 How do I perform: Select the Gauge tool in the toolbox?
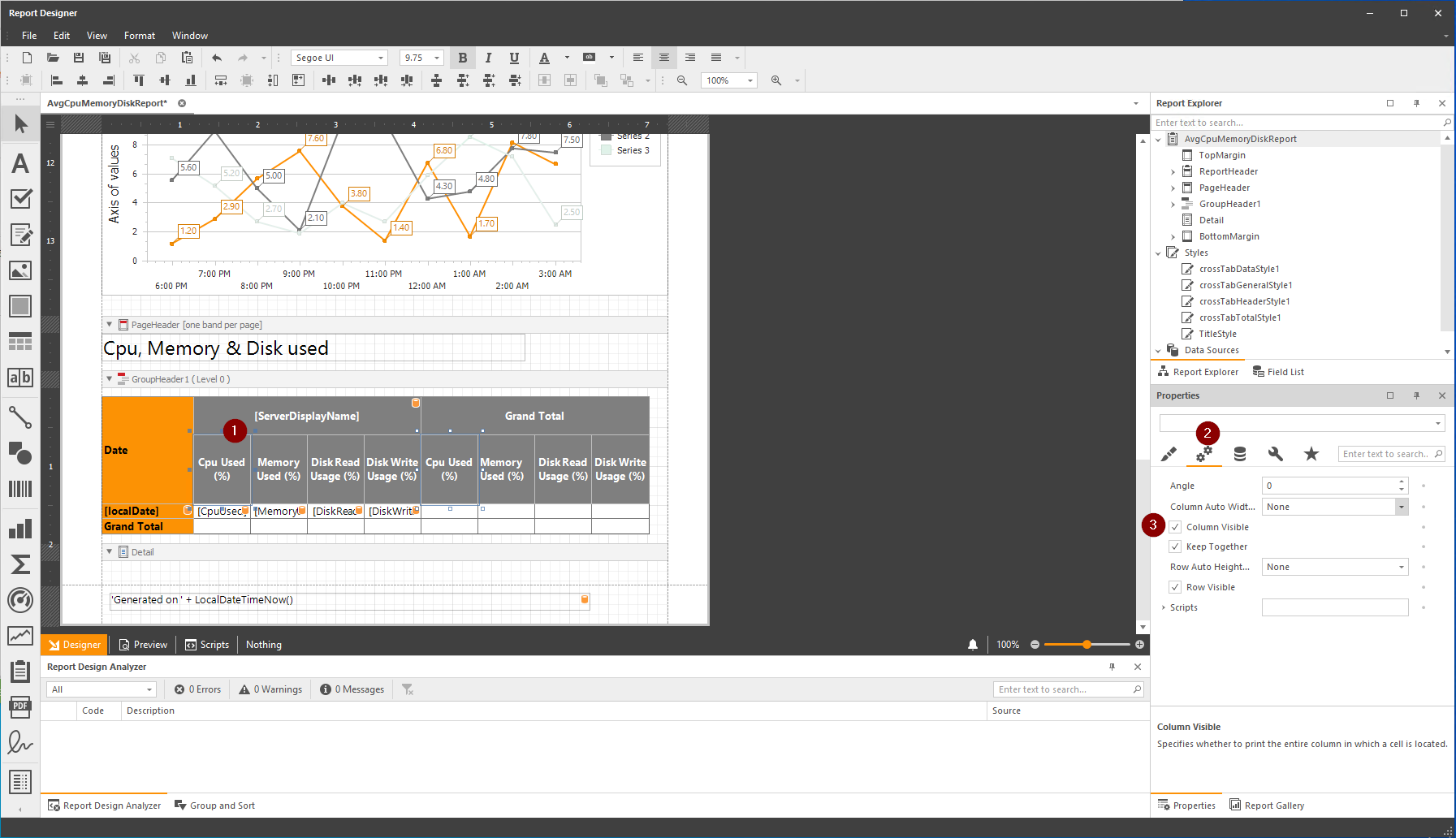tap(20, 600)
